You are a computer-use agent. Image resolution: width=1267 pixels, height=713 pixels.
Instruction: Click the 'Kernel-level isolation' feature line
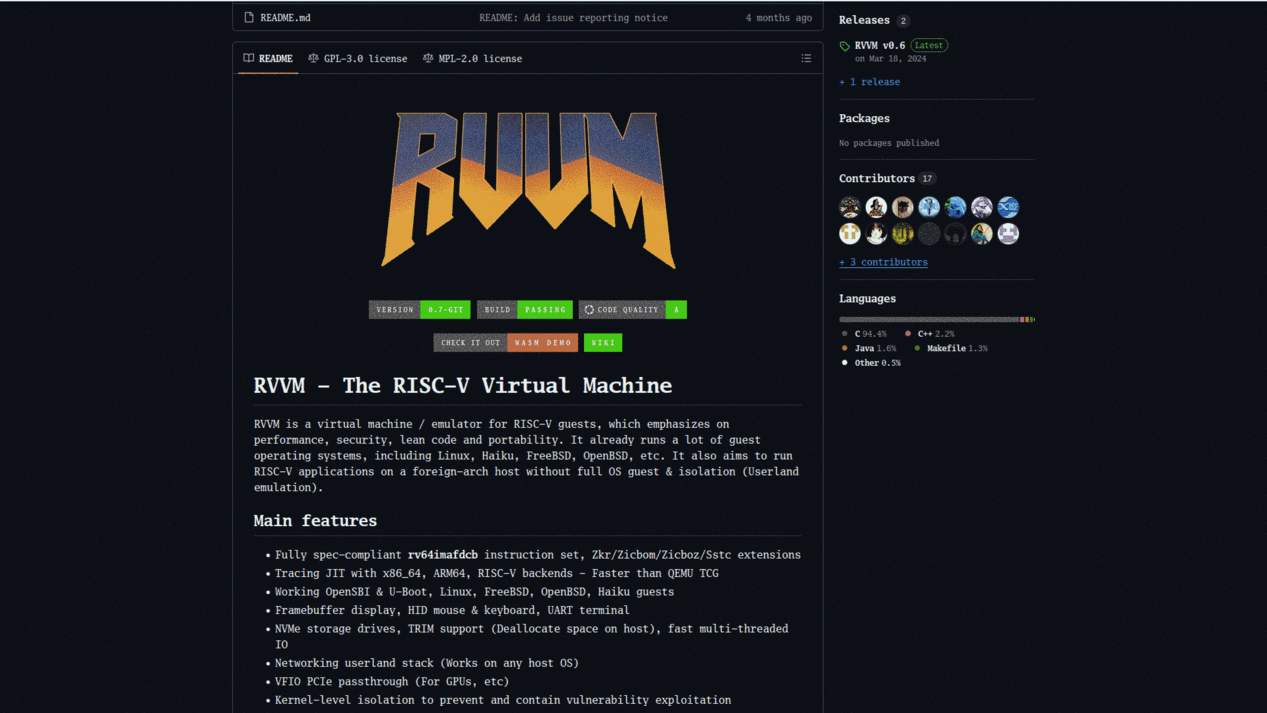503,700
